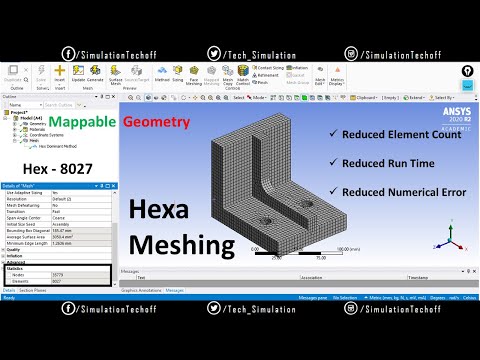The width and height of the screenshot is (480, 360).
Task: Click the Face Meshing icon
Action: click(x=194, y=71)
